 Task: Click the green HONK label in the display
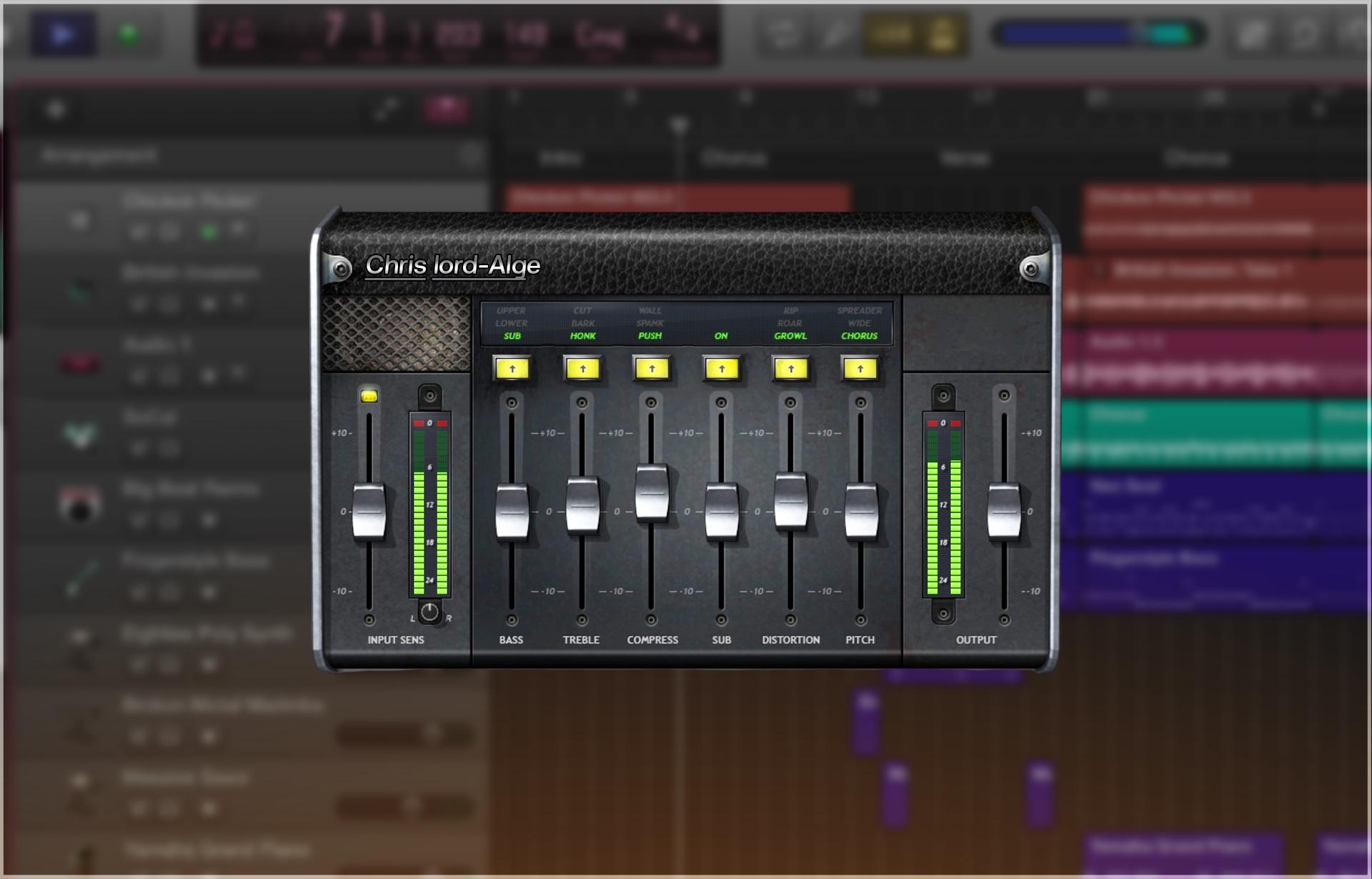(x=583, y=336)
